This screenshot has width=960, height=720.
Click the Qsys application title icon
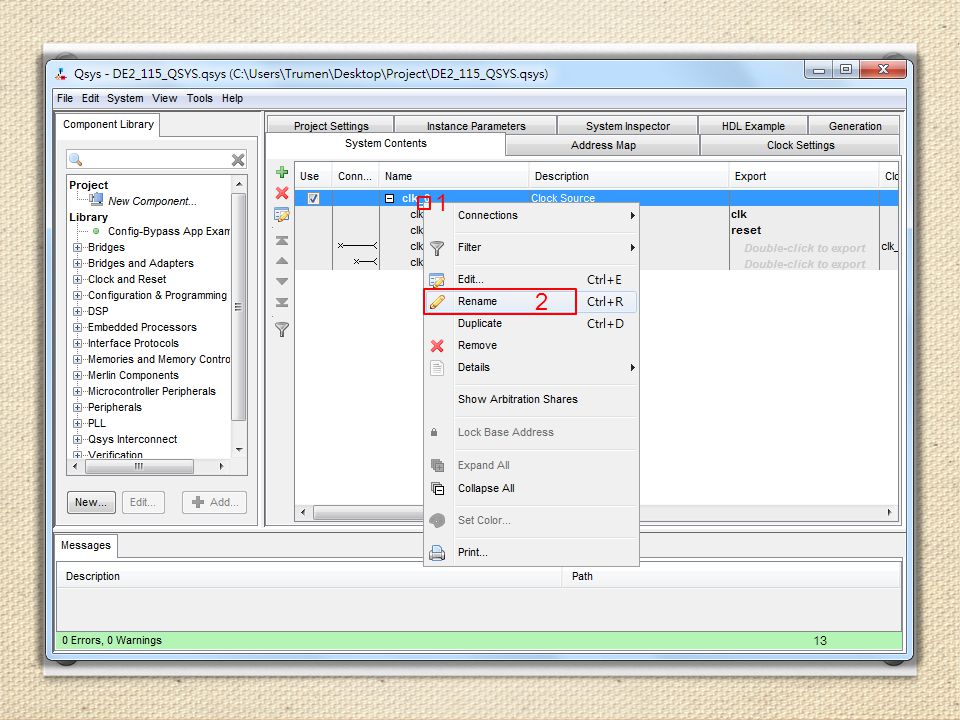[61, 74]
